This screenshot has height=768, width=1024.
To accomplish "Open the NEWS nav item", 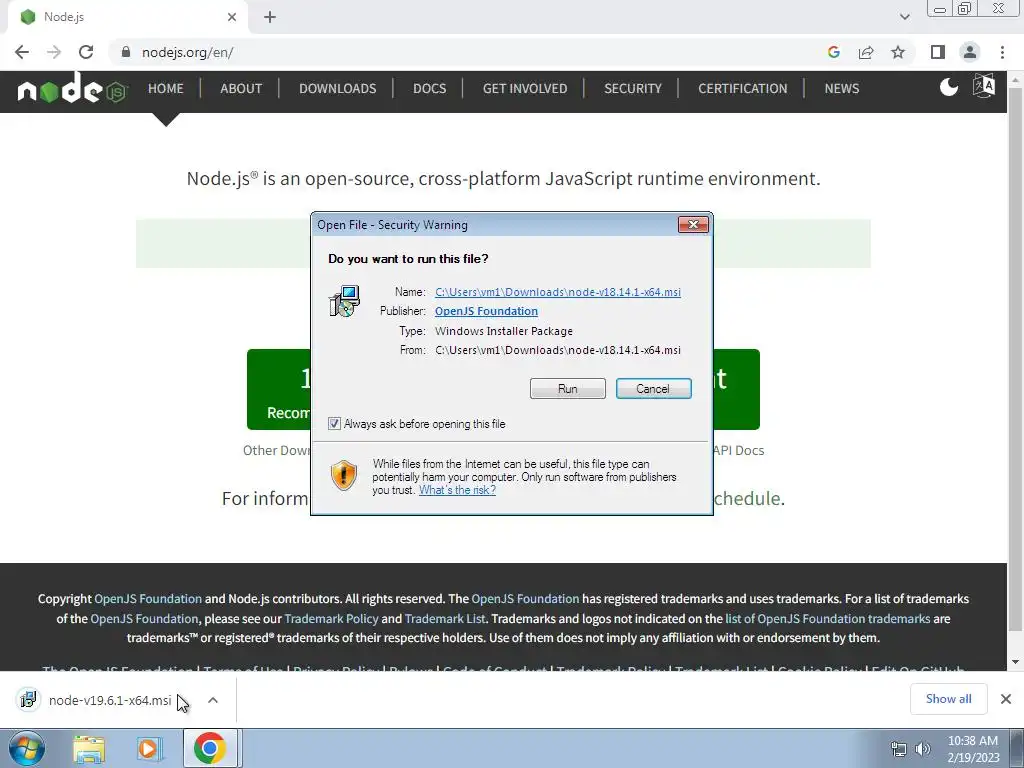I will pos(841,88).
